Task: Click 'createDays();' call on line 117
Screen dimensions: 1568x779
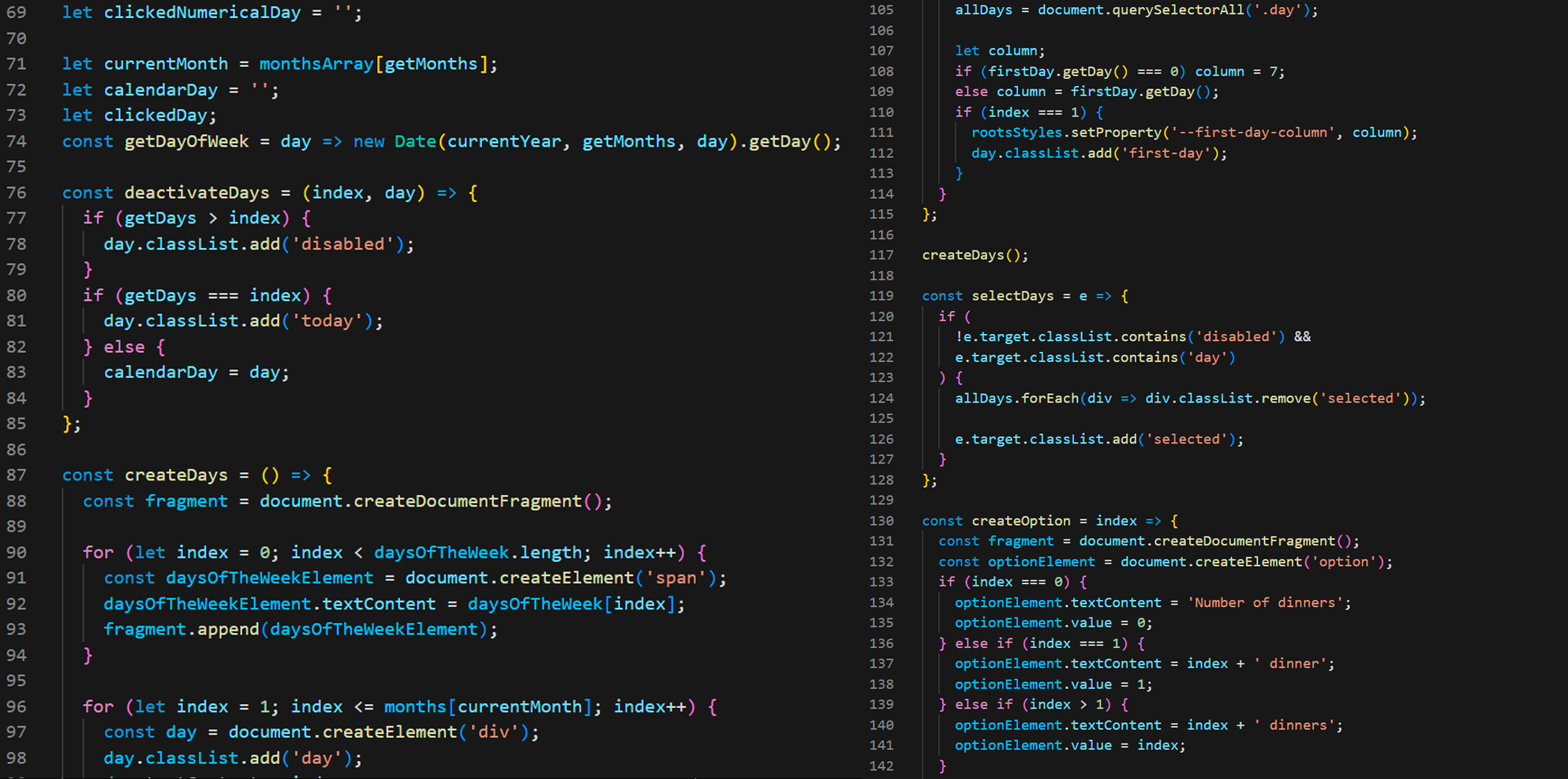Action: click(x=975, y=255)
